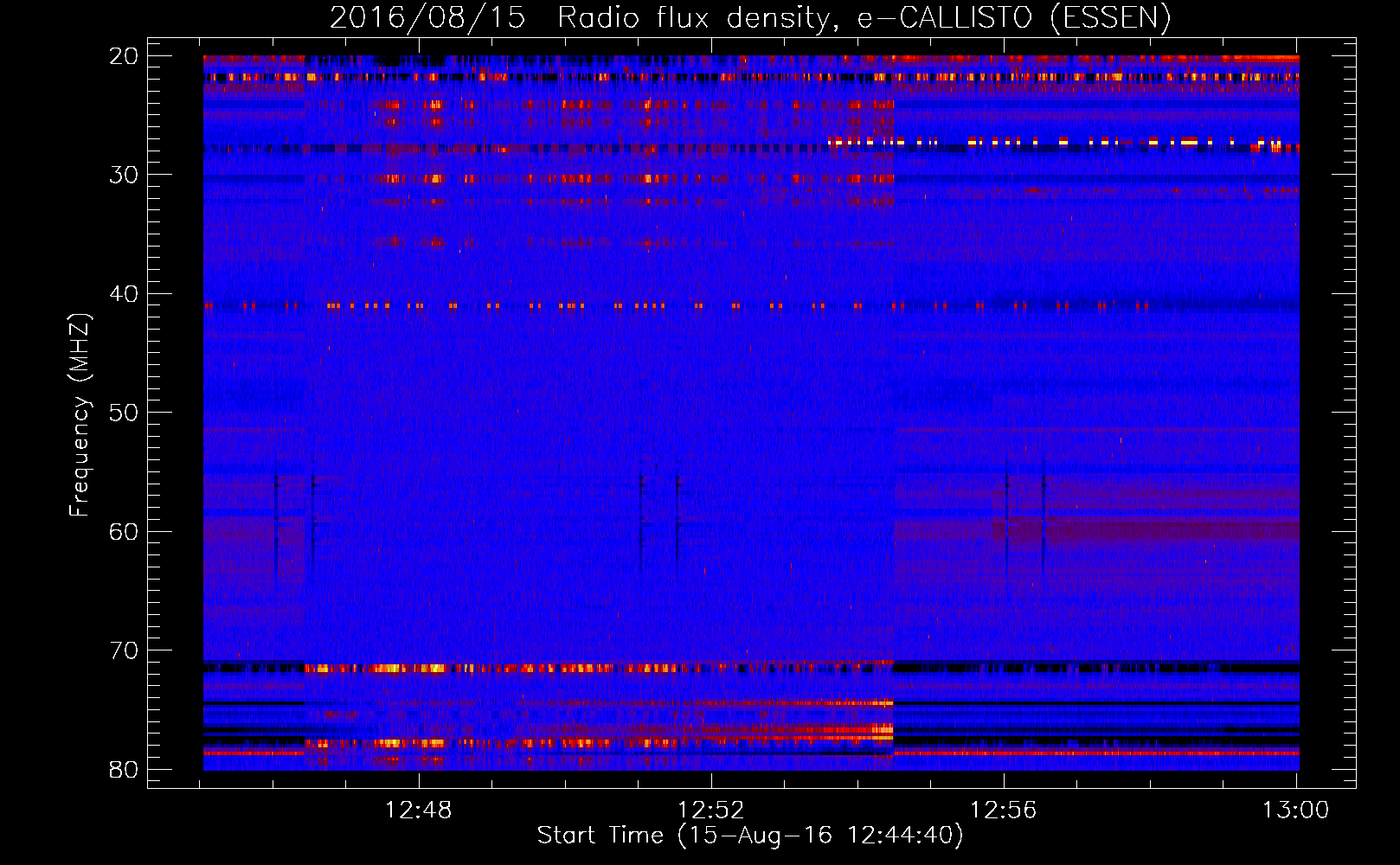Click the 40 MHz frequency tick label

pyautogui.click(x=124, y=294)
